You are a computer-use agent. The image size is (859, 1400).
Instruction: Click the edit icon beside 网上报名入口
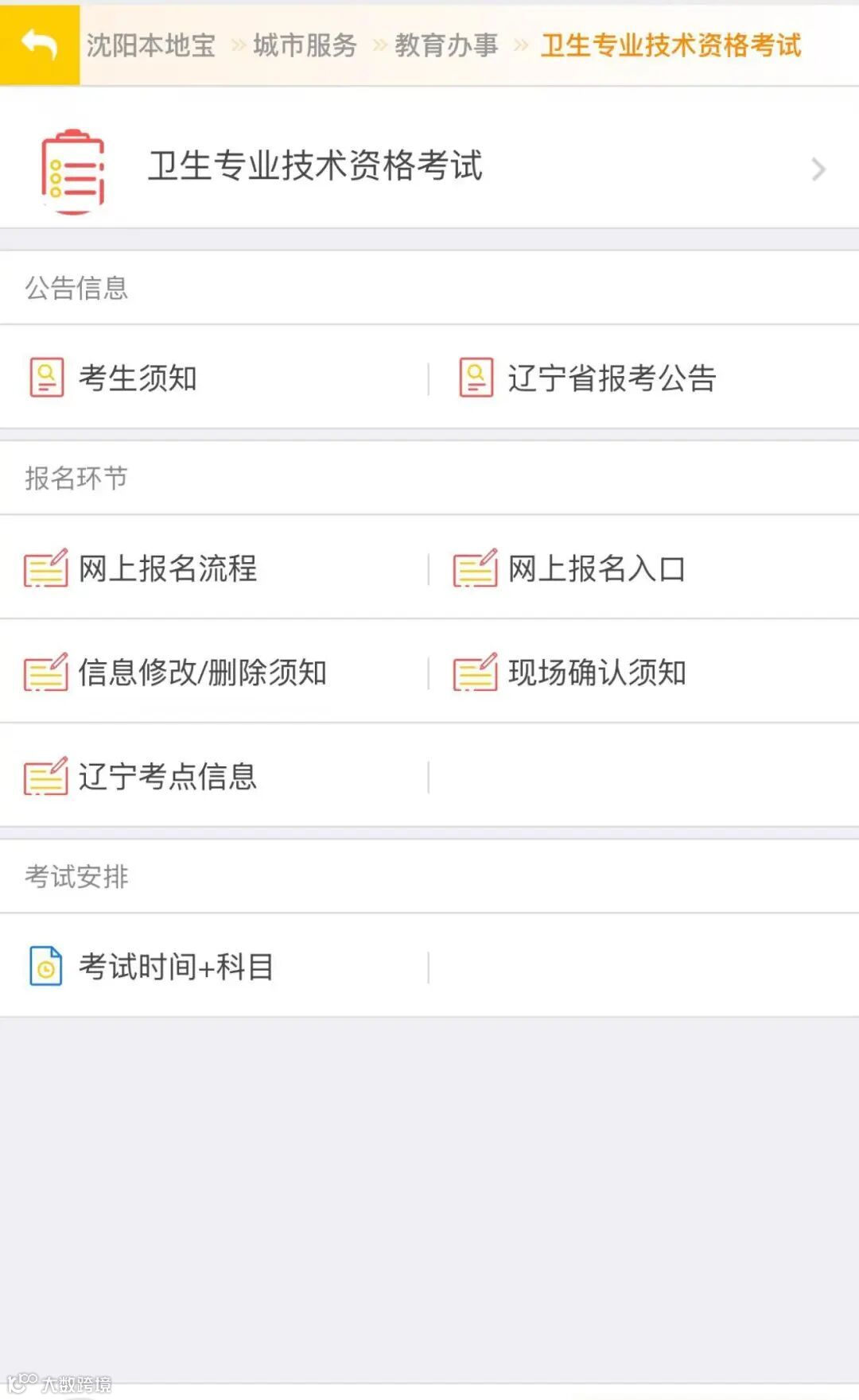tap(475, 568)
